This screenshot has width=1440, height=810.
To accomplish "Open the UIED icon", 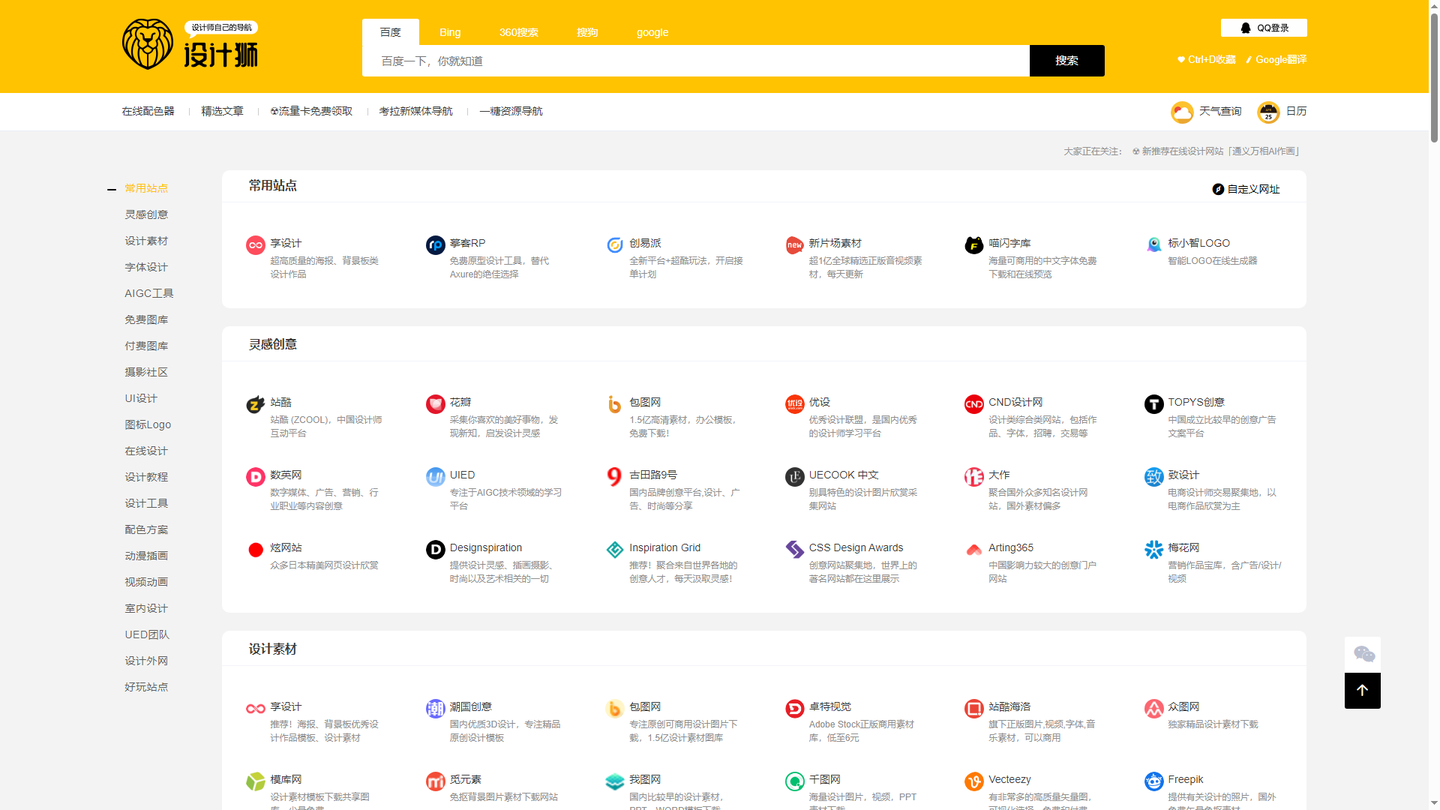I will pyautogui.click(x=435, y=477).
